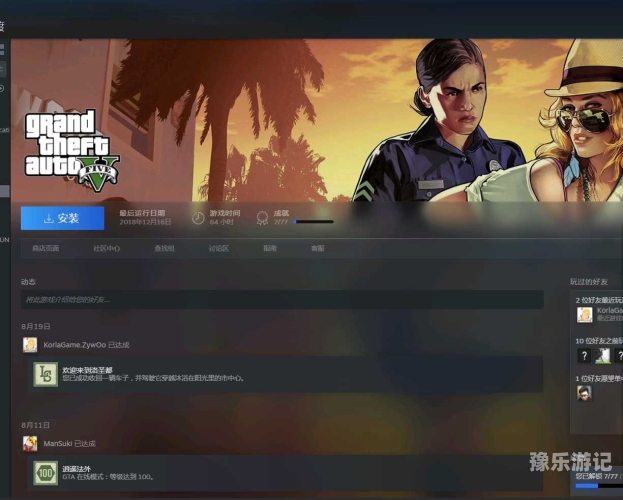The height and width of the screenshot is (500, 623).
Task: Click the first question-mark friend avatar
Action: click(x=584, y=355)
